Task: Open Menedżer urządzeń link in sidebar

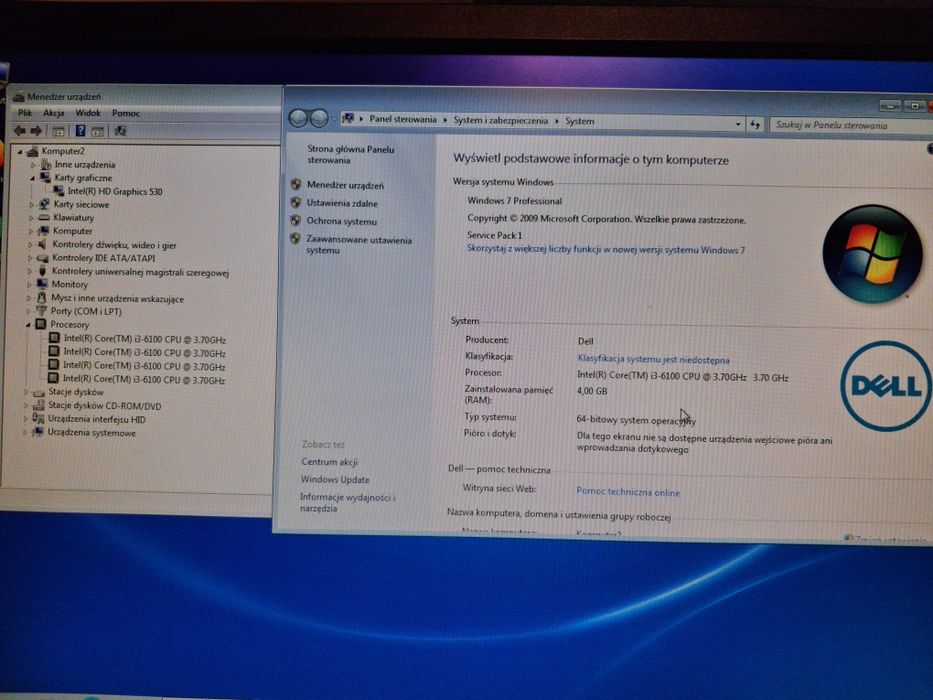Action: pos(345,185)
